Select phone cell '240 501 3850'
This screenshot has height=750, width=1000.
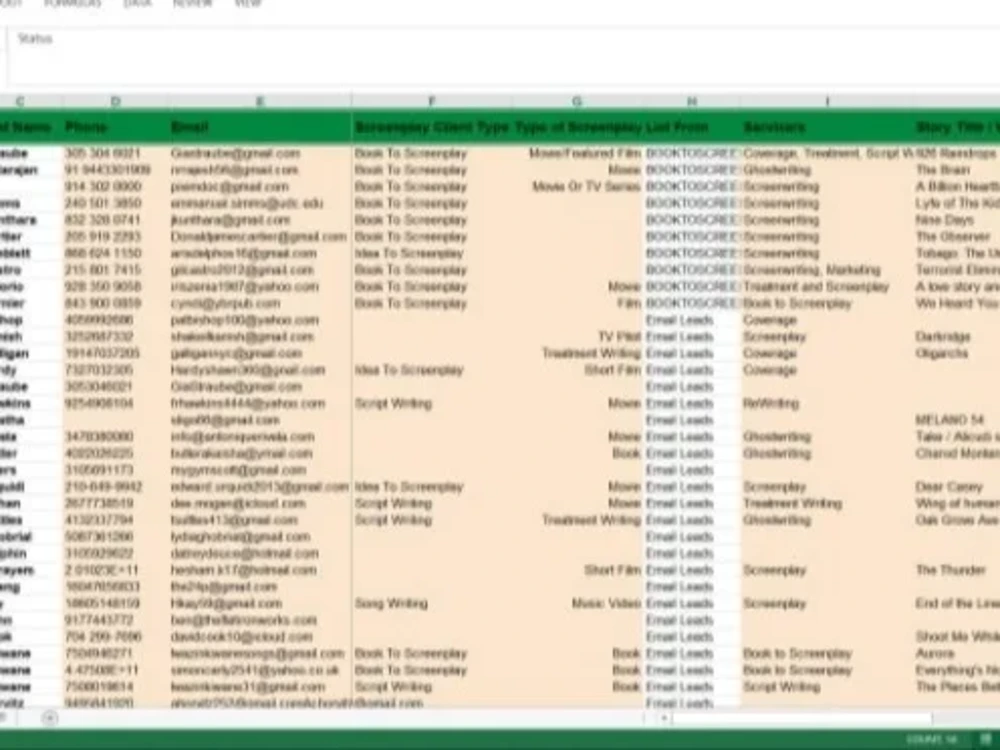click(115, 203)
